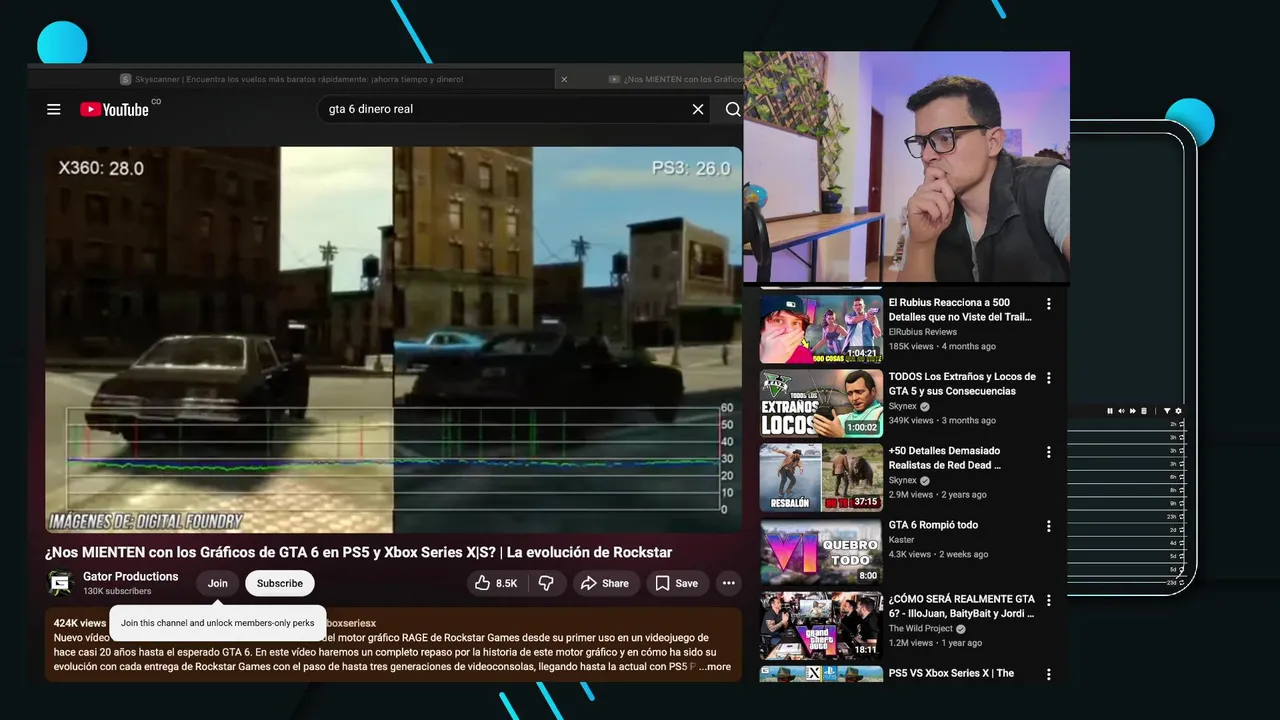The width and height of the screenshot is (1280, 720).
Task: Subscribe to Gator Productions
Action: tap(280, 583)
